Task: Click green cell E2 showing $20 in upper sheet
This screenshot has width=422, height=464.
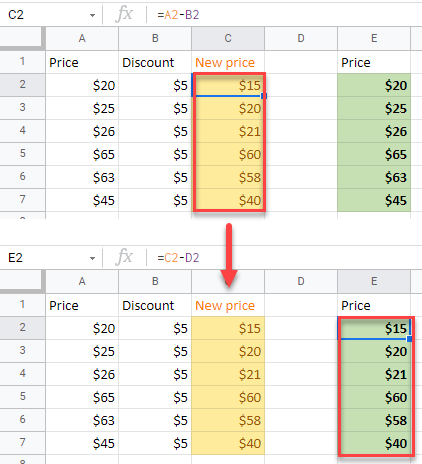Action: (374, 85)
